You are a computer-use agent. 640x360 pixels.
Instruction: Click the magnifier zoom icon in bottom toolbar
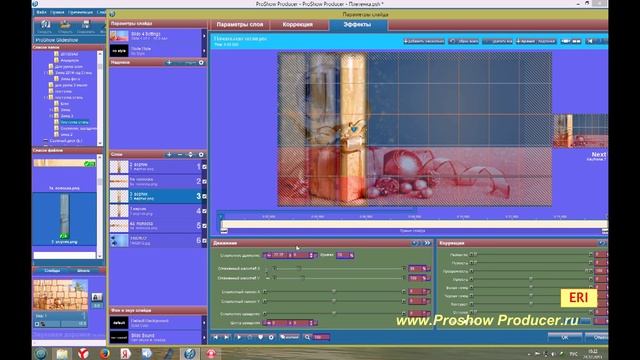coord(307,337)
